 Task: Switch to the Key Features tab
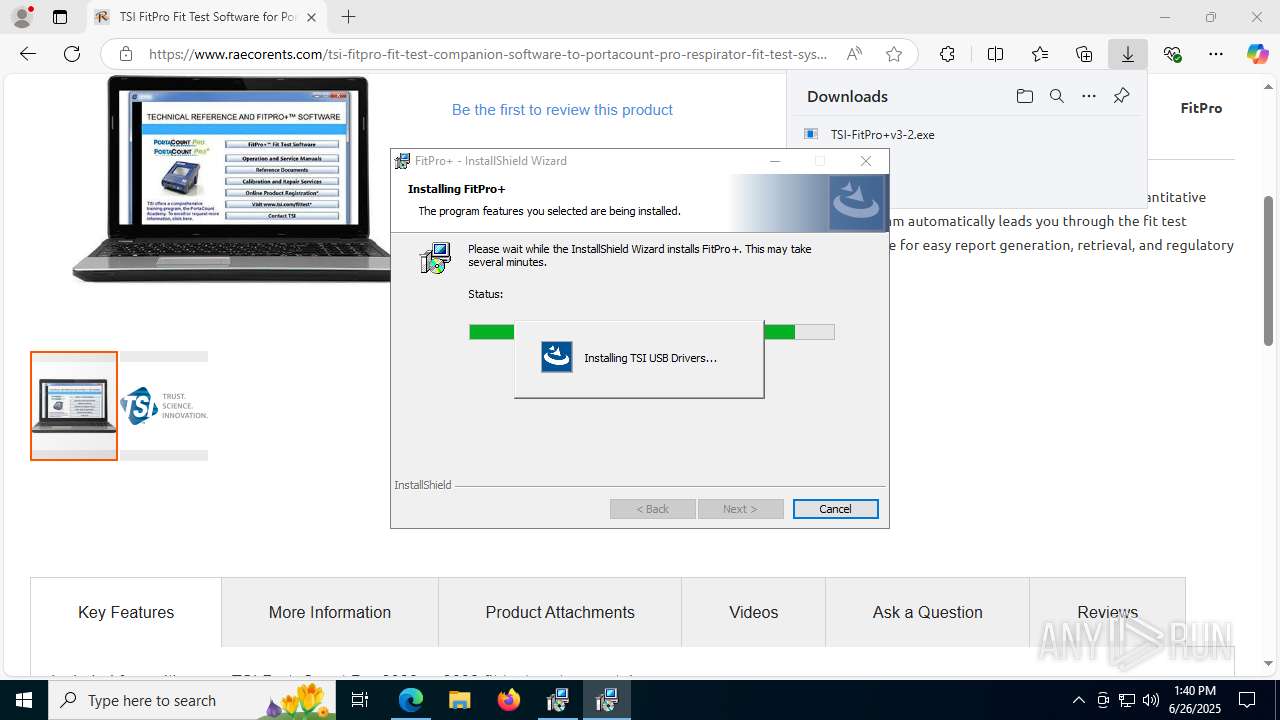click(126, 612)
